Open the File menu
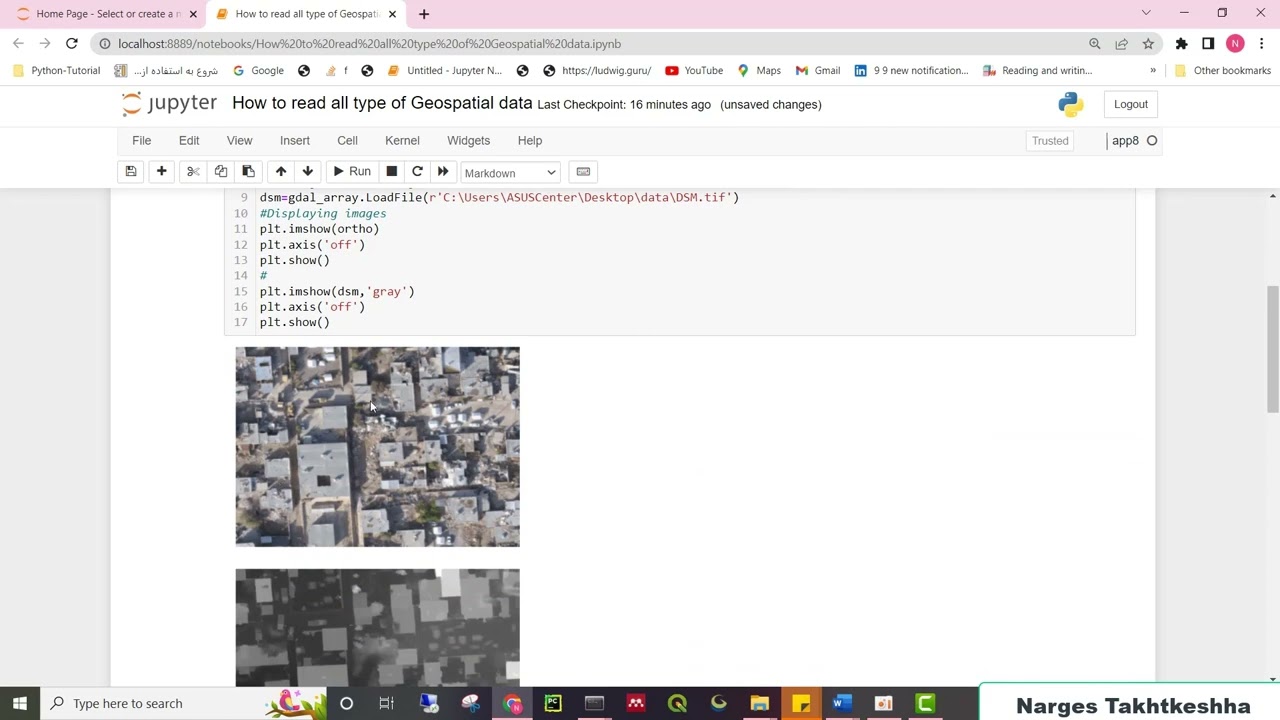The height and width of the screenshot is (720, 1280). click(x=142, y=141)
